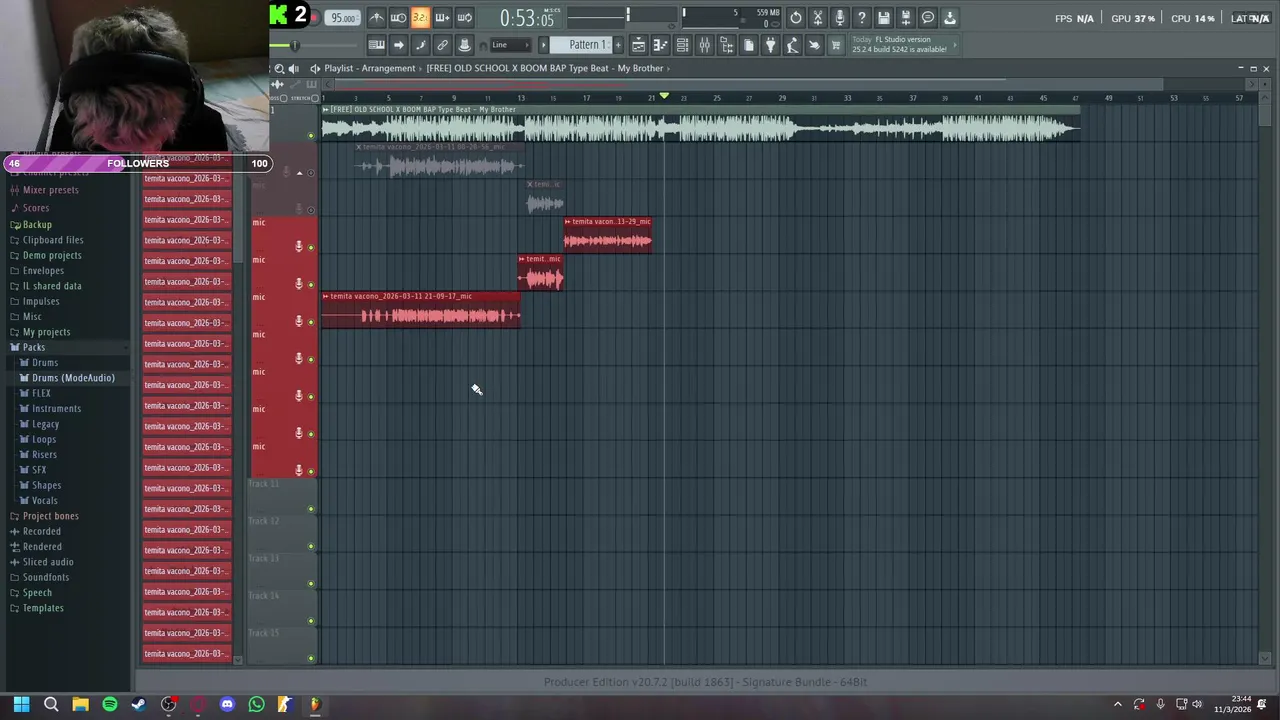Mute Track 13 with its green LED
1280x720 pixels.
pyautogui.click(x=310, y=583)
